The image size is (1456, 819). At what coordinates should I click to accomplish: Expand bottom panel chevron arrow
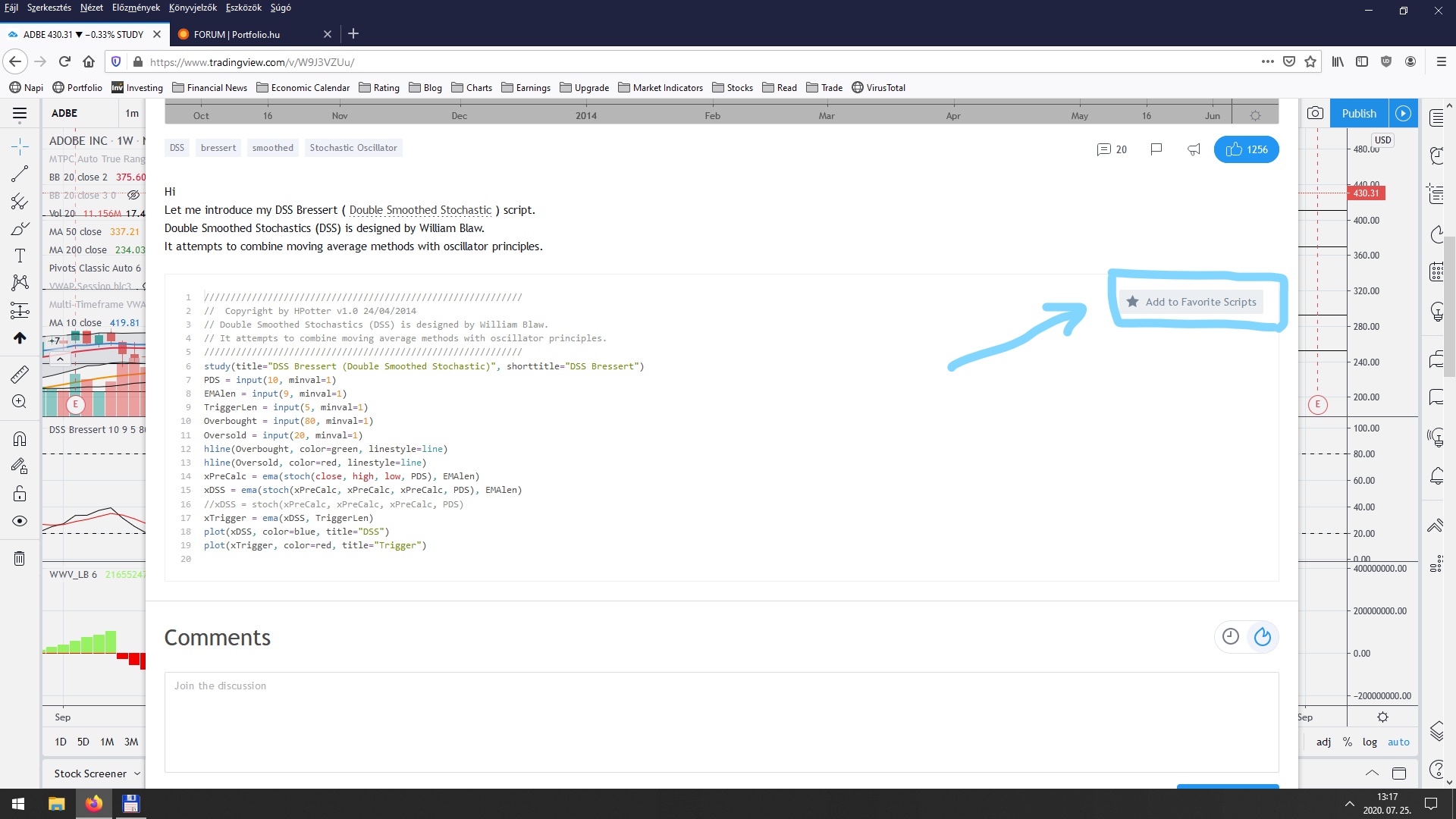[x=1372, y=773]
